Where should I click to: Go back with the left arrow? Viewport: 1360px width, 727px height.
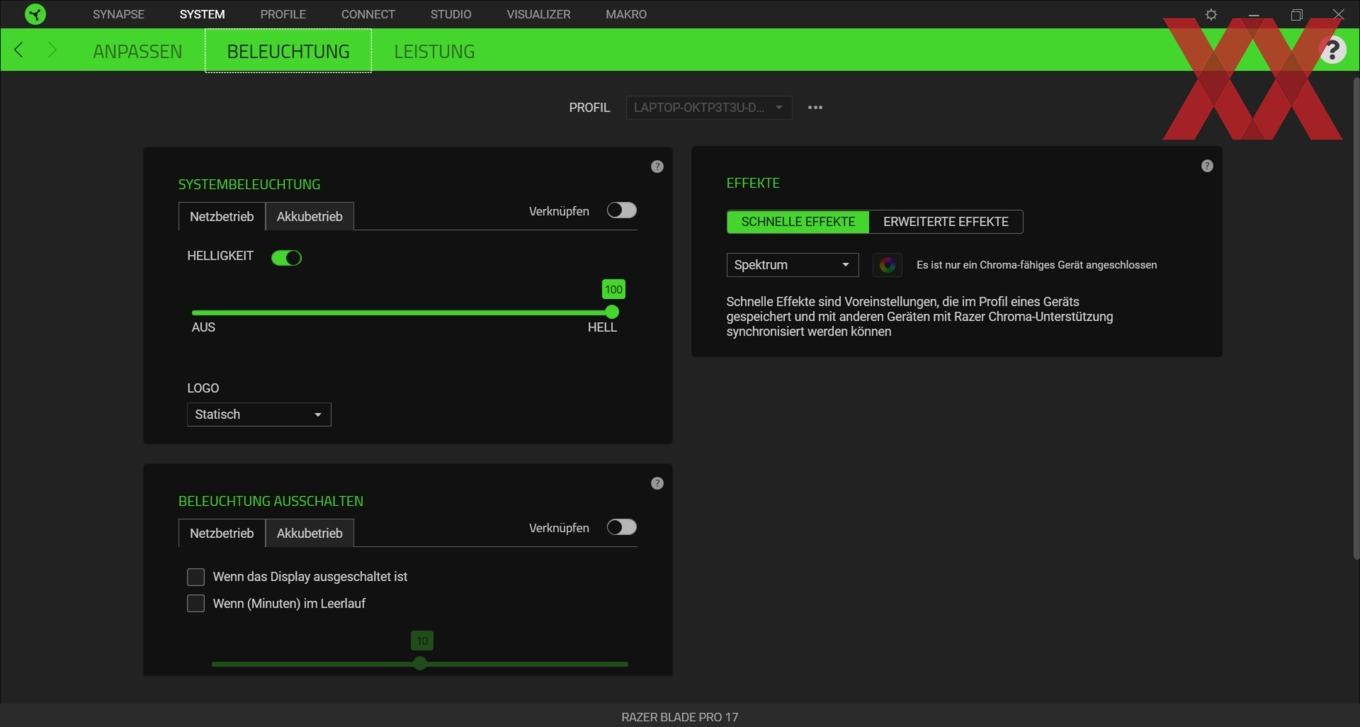[19, 50]
